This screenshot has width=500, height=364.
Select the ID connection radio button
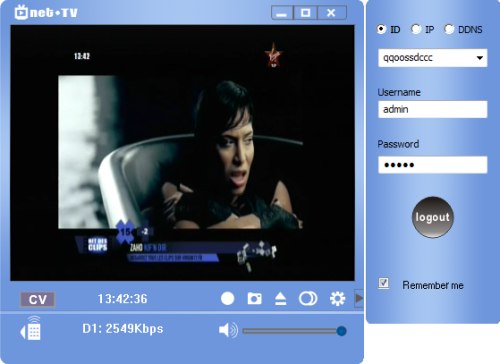click(381, 29)
